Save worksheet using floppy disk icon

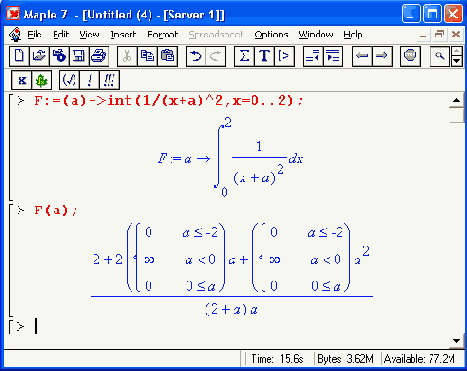(x=79, y=56)
